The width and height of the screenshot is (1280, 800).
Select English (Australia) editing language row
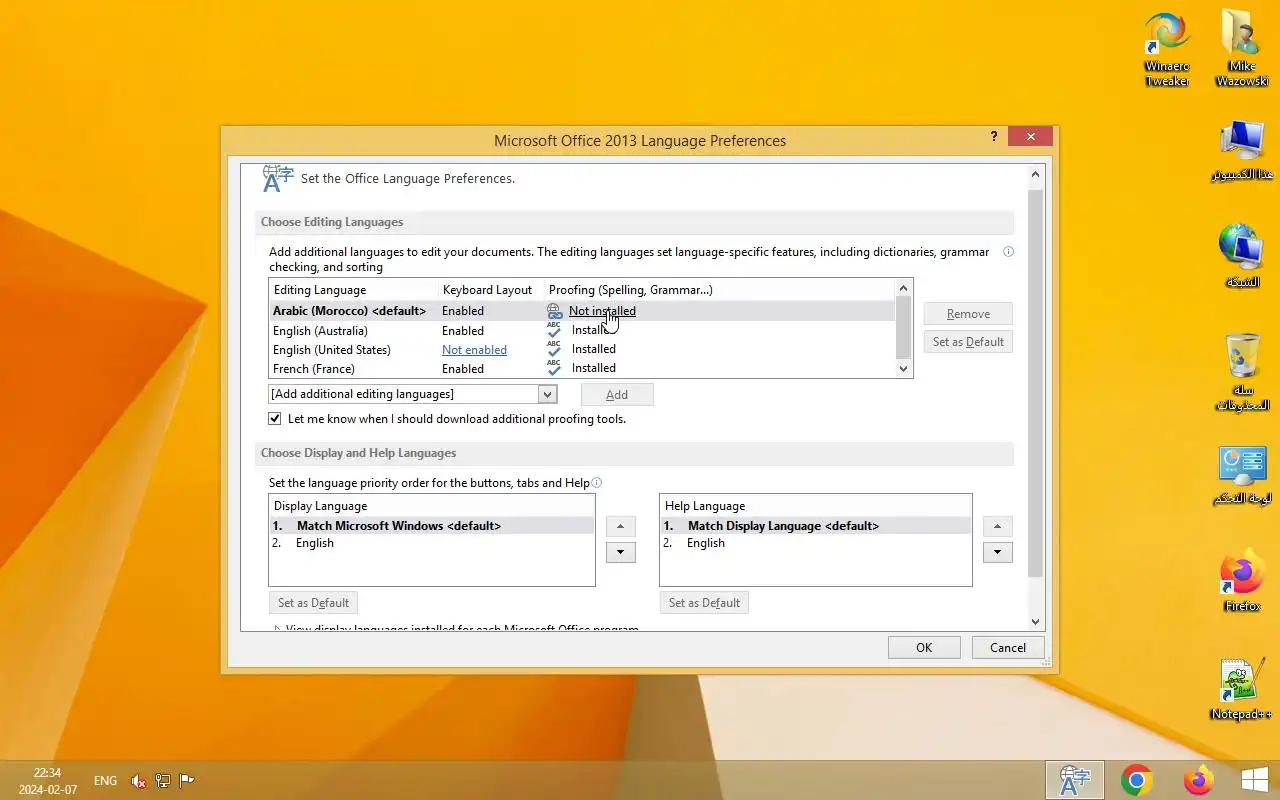[x=582, y=330]
